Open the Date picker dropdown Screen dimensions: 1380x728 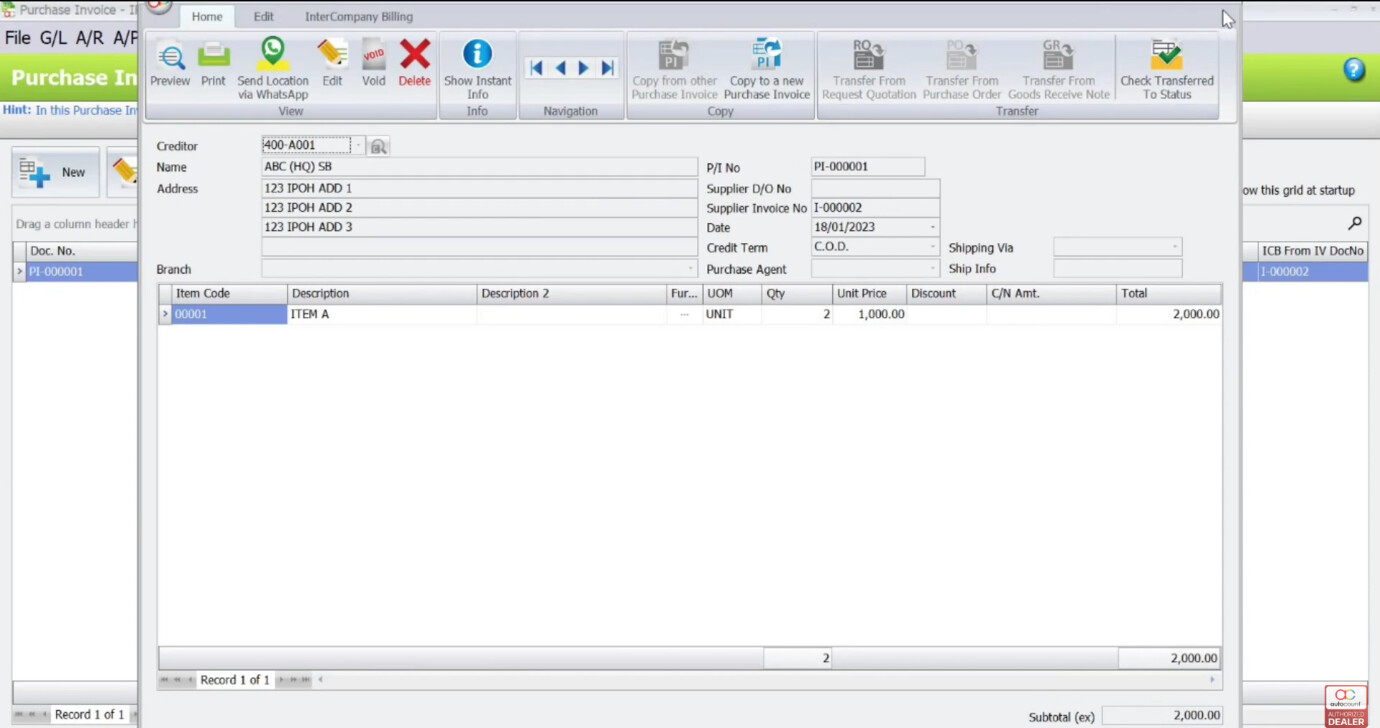coord(932,227)
